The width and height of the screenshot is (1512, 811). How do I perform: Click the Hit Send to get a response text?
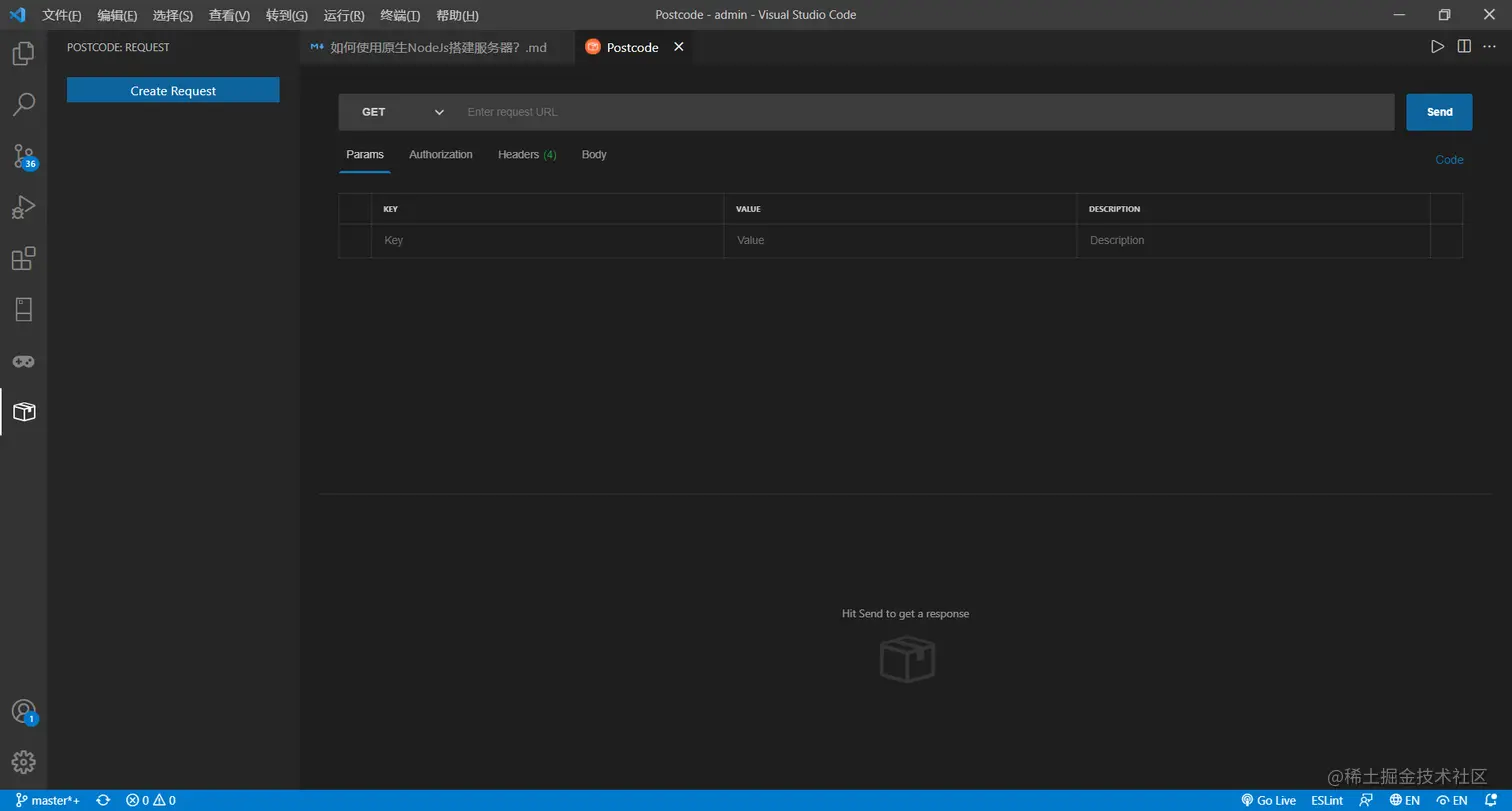pos(905,614)
